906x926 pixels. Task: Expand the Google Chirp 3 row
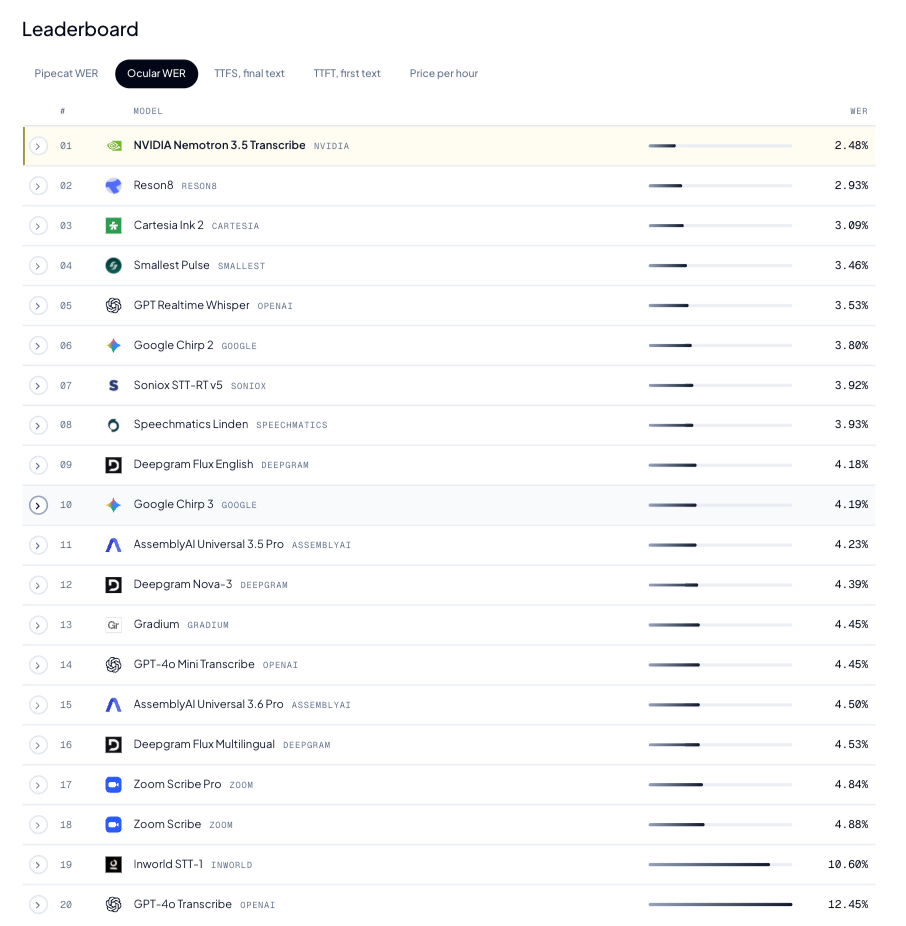point(38,506)
